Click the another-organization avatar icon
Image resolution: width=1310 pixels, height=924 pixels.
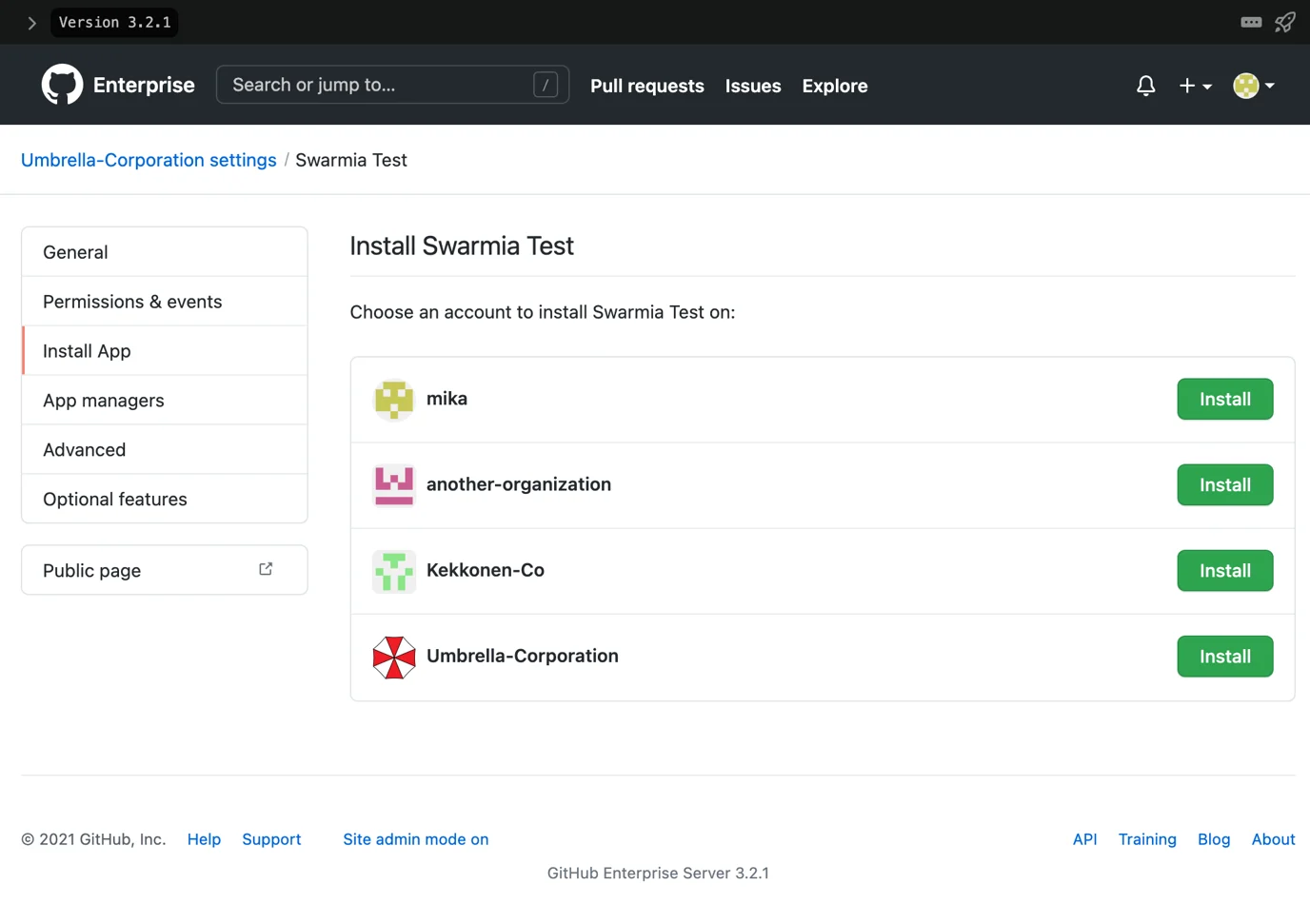pyautogui.click(x=393, y=485)
